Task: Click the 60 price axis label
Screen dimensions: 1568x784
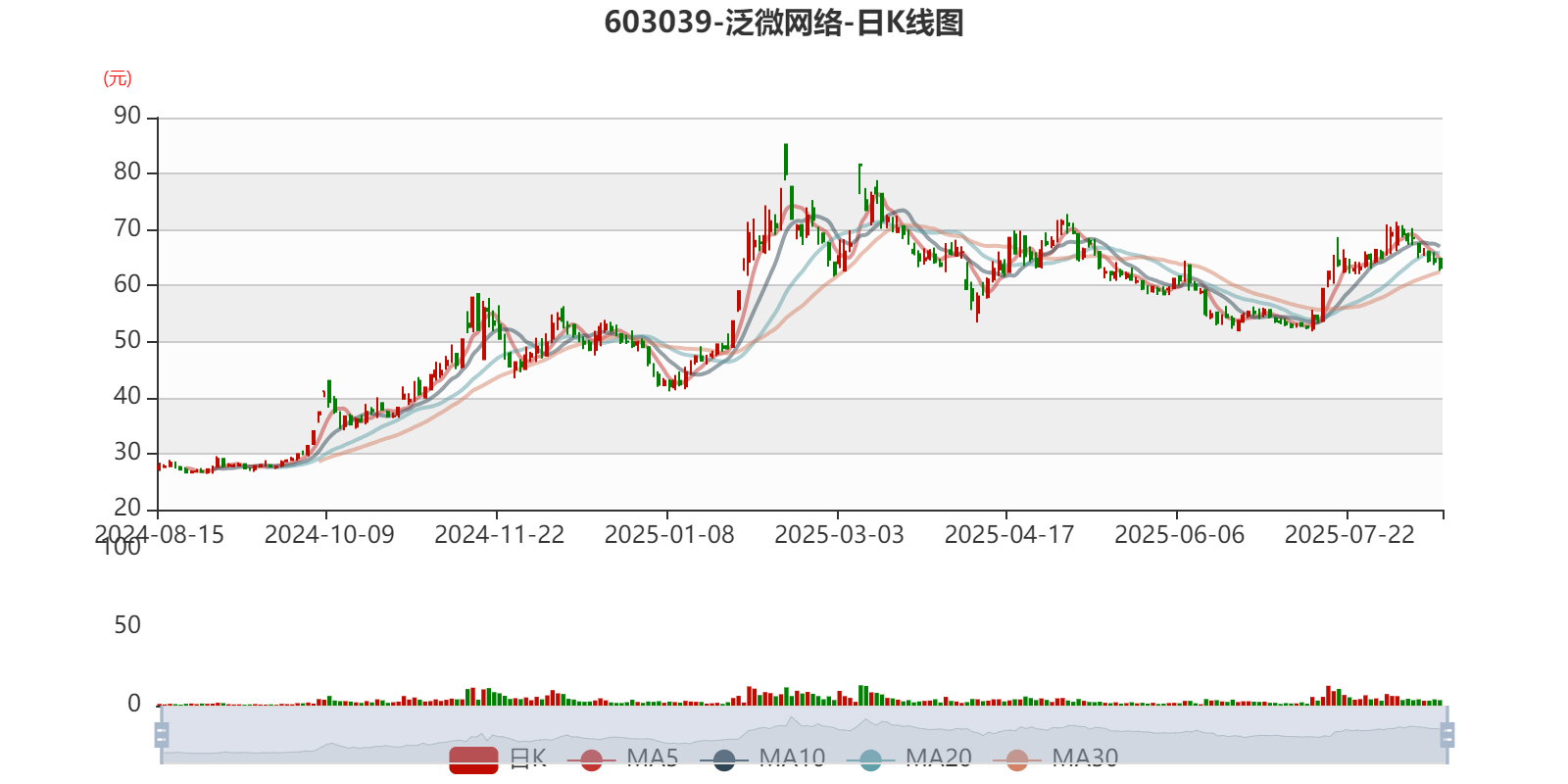Action: pyautogui.click(x=127, y=284)
